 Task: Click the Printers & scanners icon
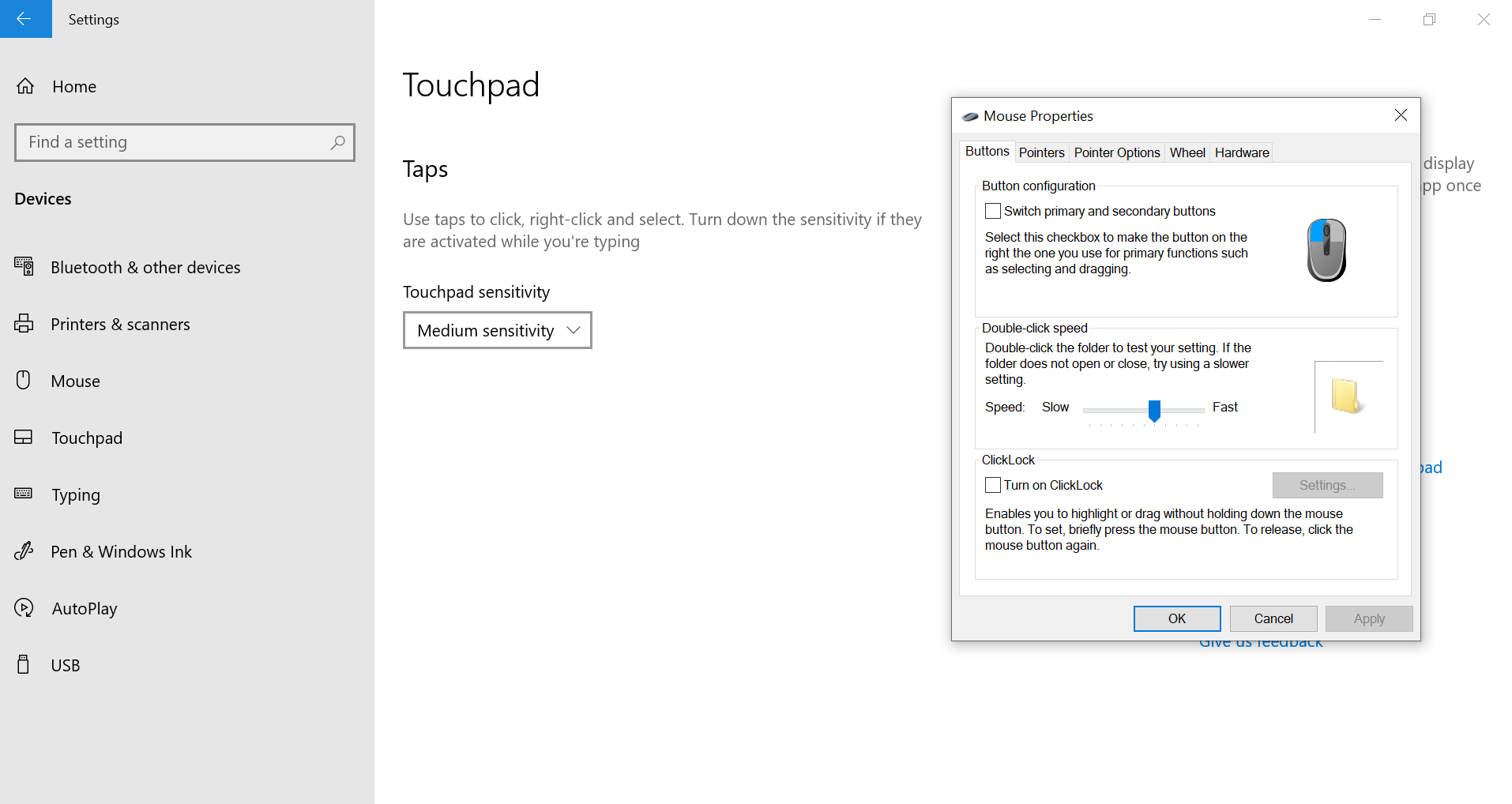coord(24,324)
